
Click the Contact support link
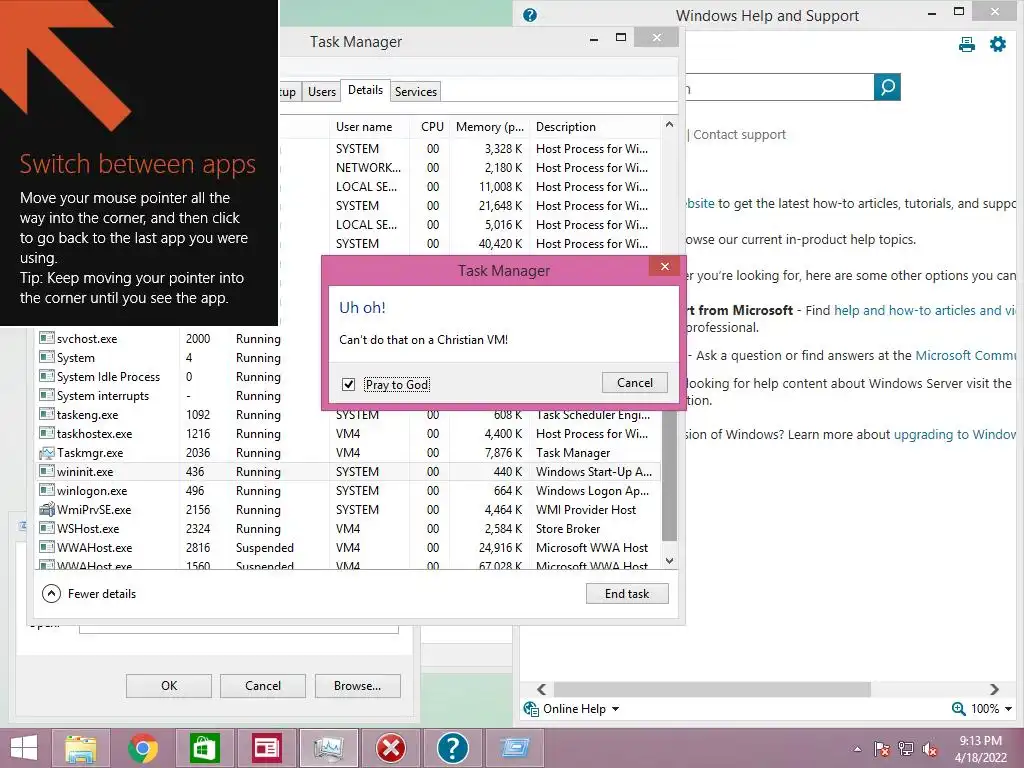click(x=739, y=135)
